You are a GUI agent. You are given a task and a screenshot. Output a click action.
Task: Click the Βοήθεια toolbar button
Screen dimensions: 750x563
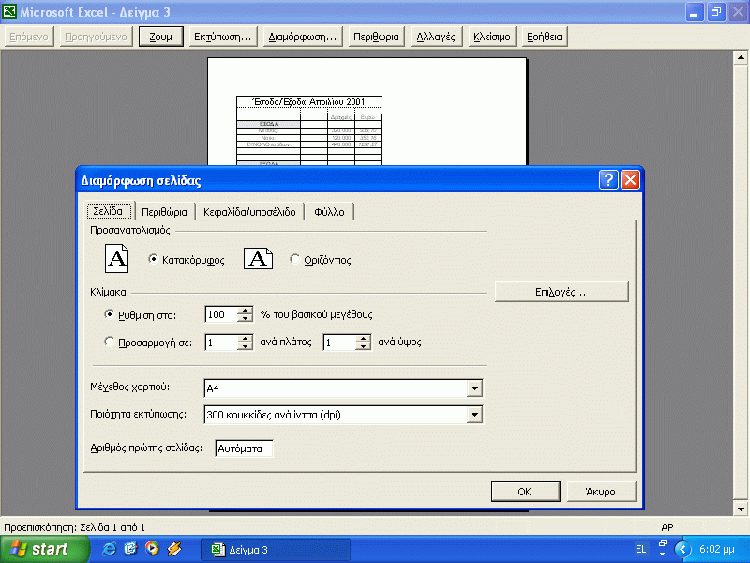(x=545, y=36)
